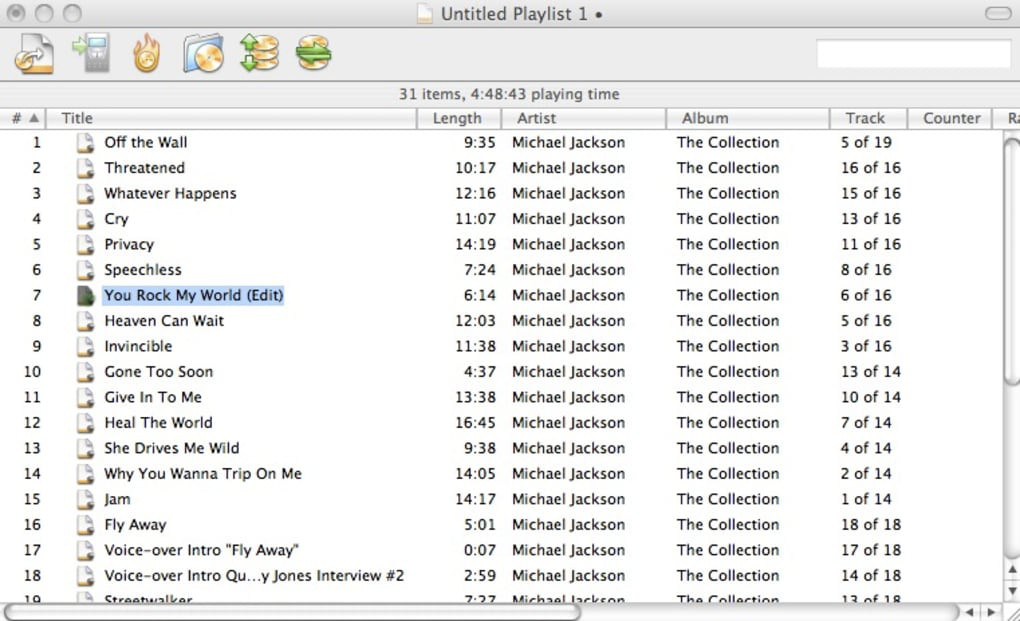Click the file icon beside Cry
Viewport: 1020px width, 621px height.
(x=85, y=218)
